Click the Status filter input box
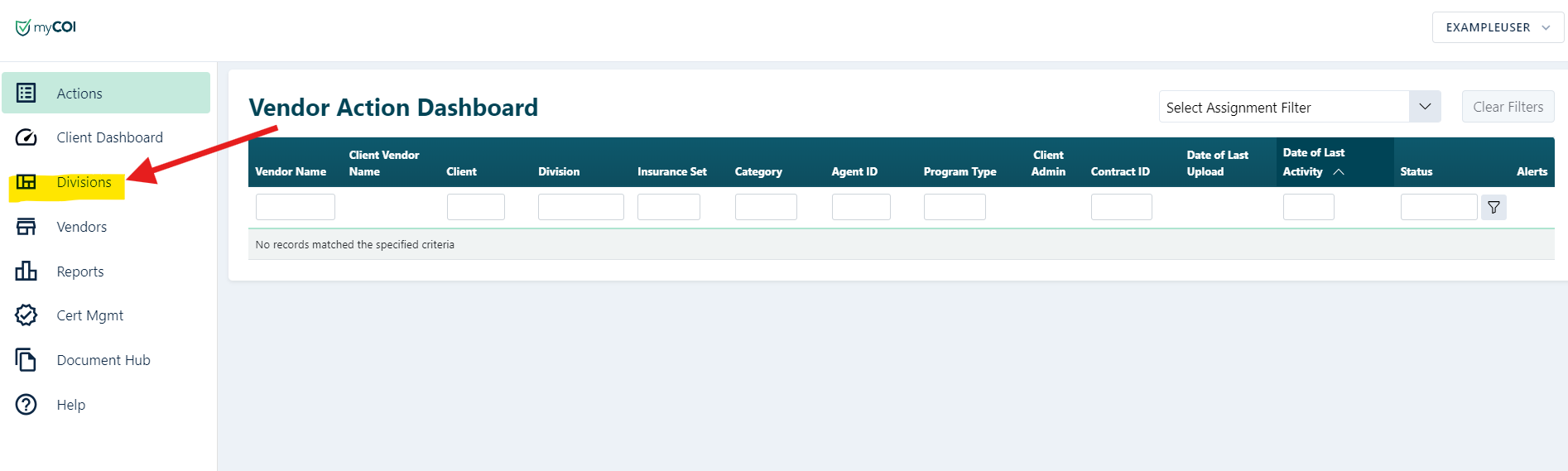 point(1438,207)
